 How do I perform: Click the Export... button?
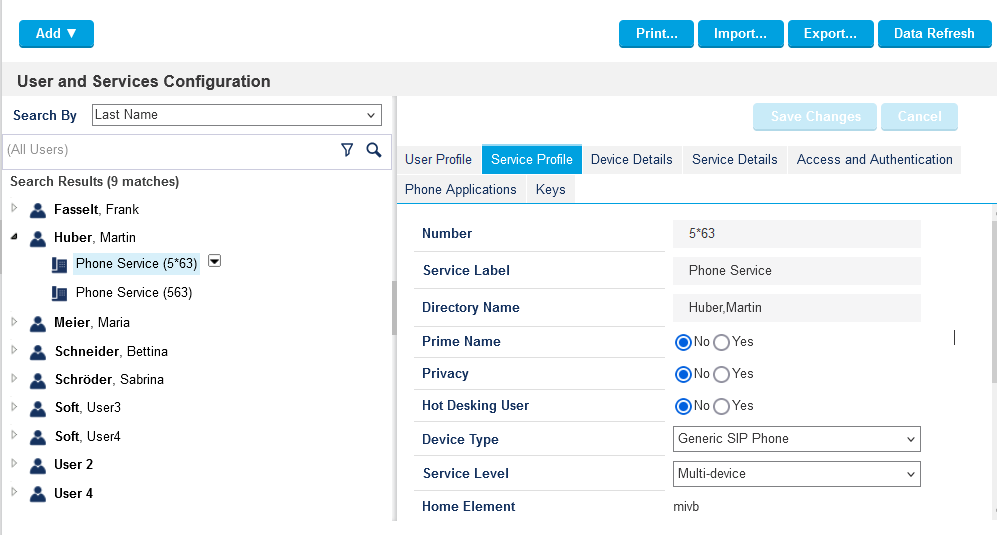(830, 34)
